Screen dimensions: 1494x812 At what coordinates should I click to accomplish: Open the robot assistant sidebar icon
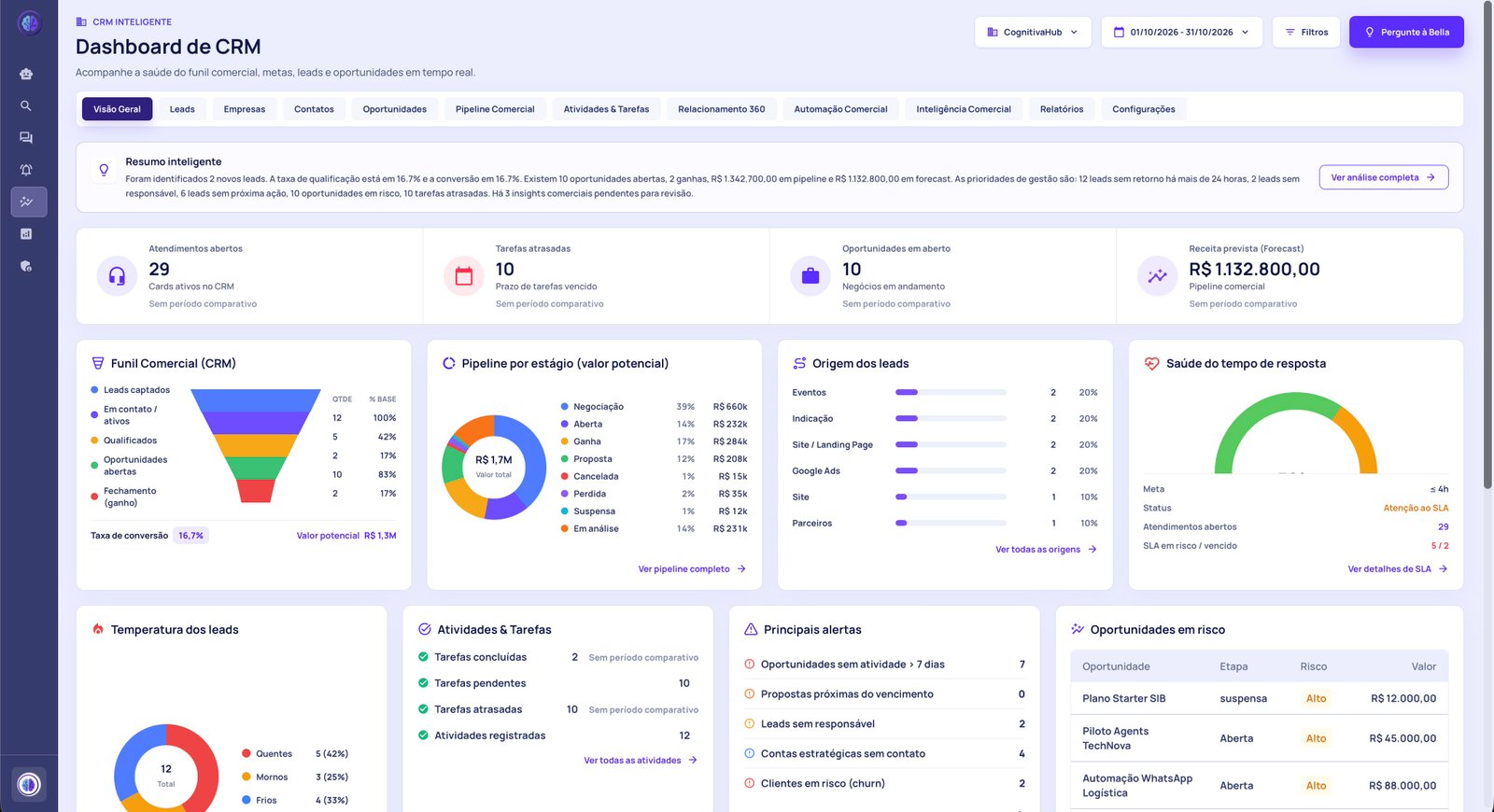(x=26, y=74)
